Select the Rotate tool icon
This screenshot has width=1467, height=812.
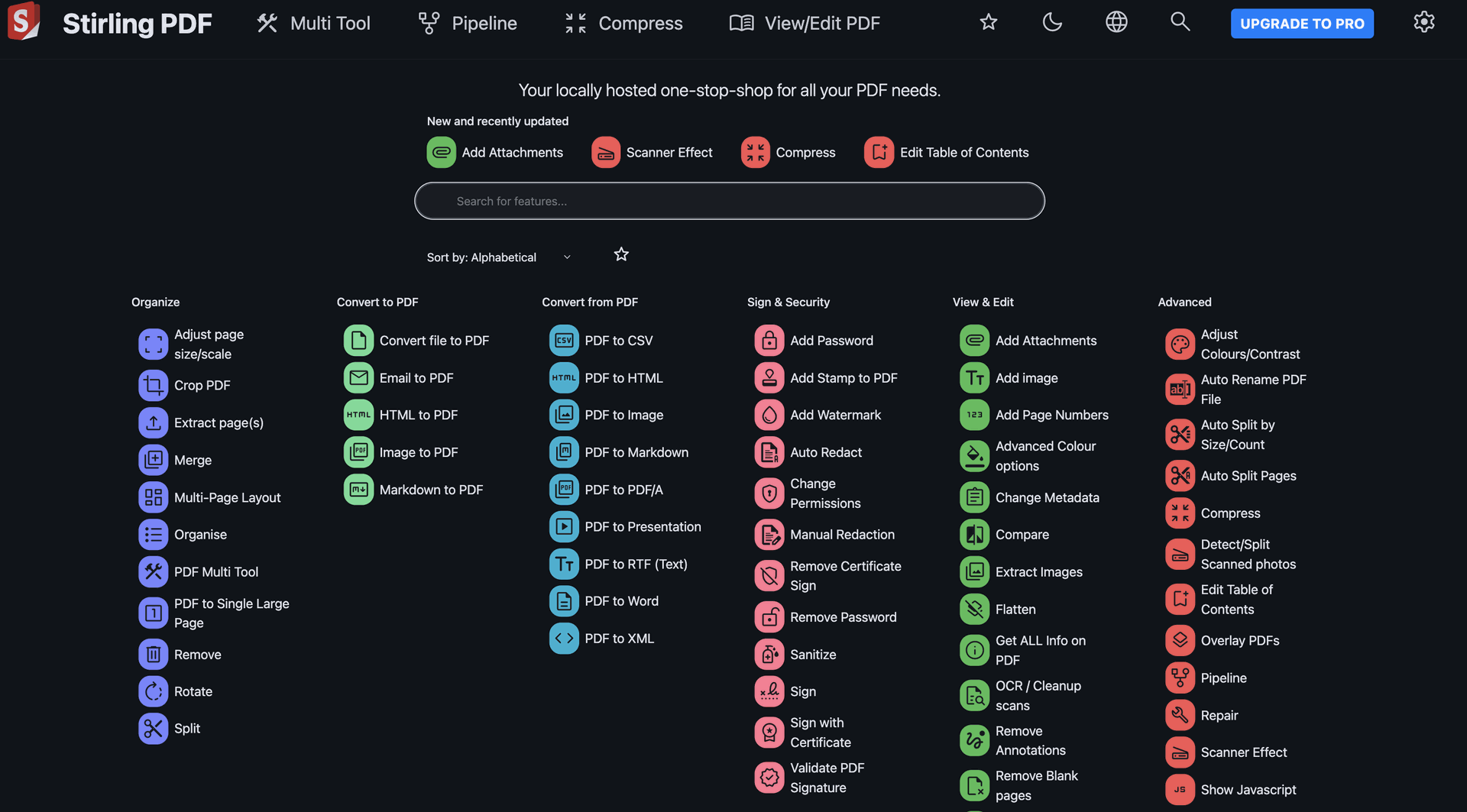tap(153, 691)
